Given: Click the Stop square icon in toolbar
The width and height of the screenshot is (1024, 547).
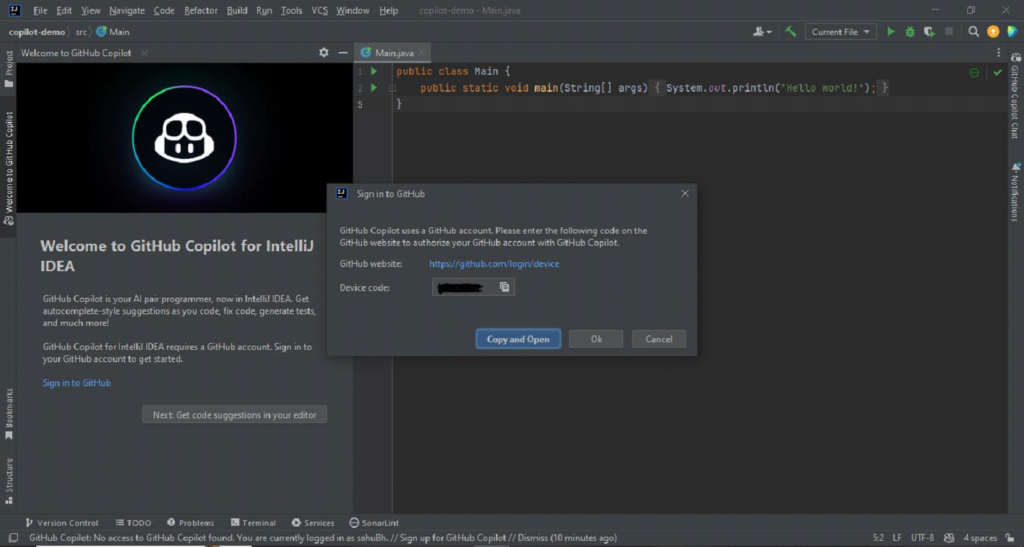Looking at the screenshot, I should coord(949,31).
